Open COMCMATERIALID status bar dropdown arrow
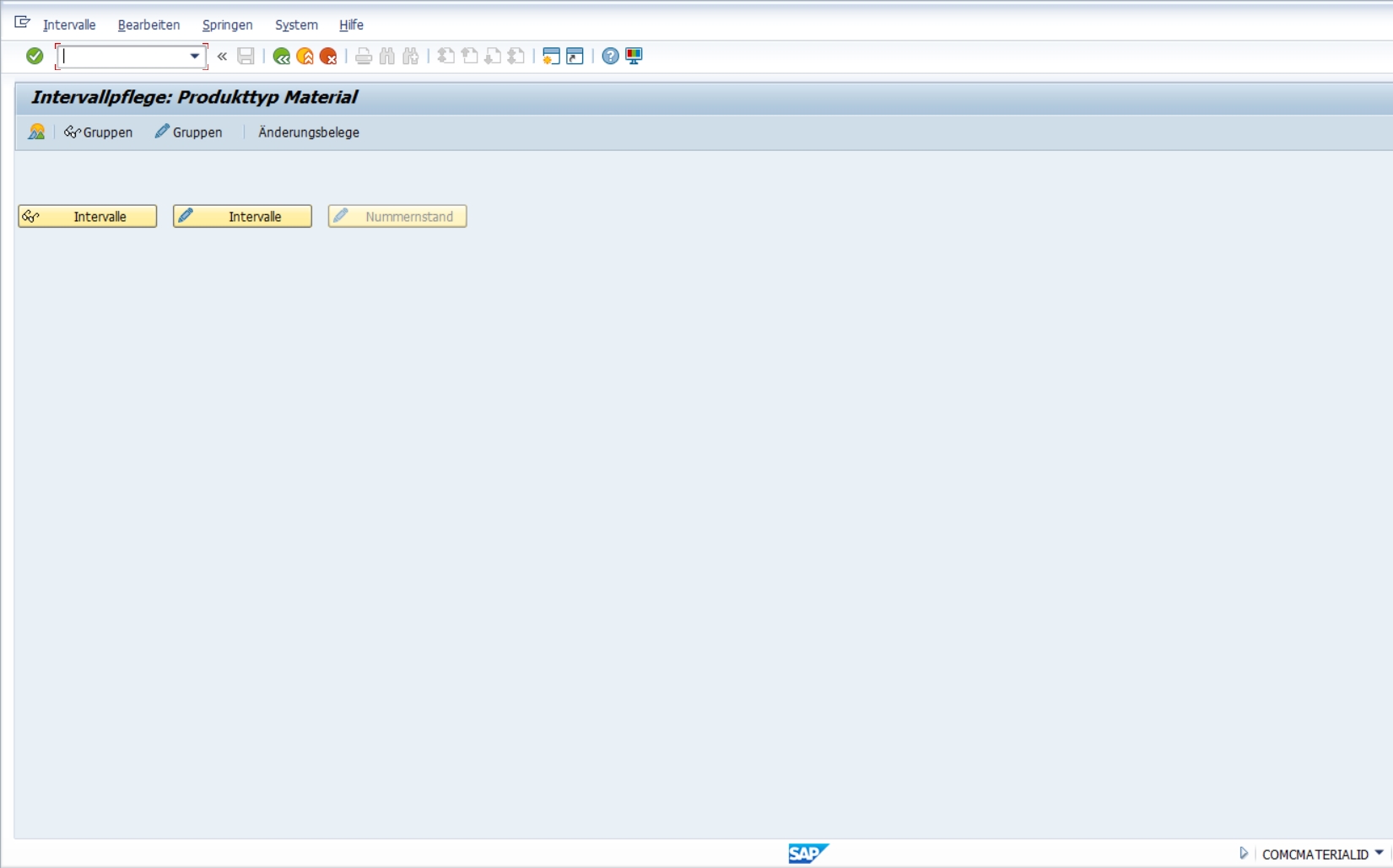The width and height of the screenshot is (1393, 868). coord(1380,853)
